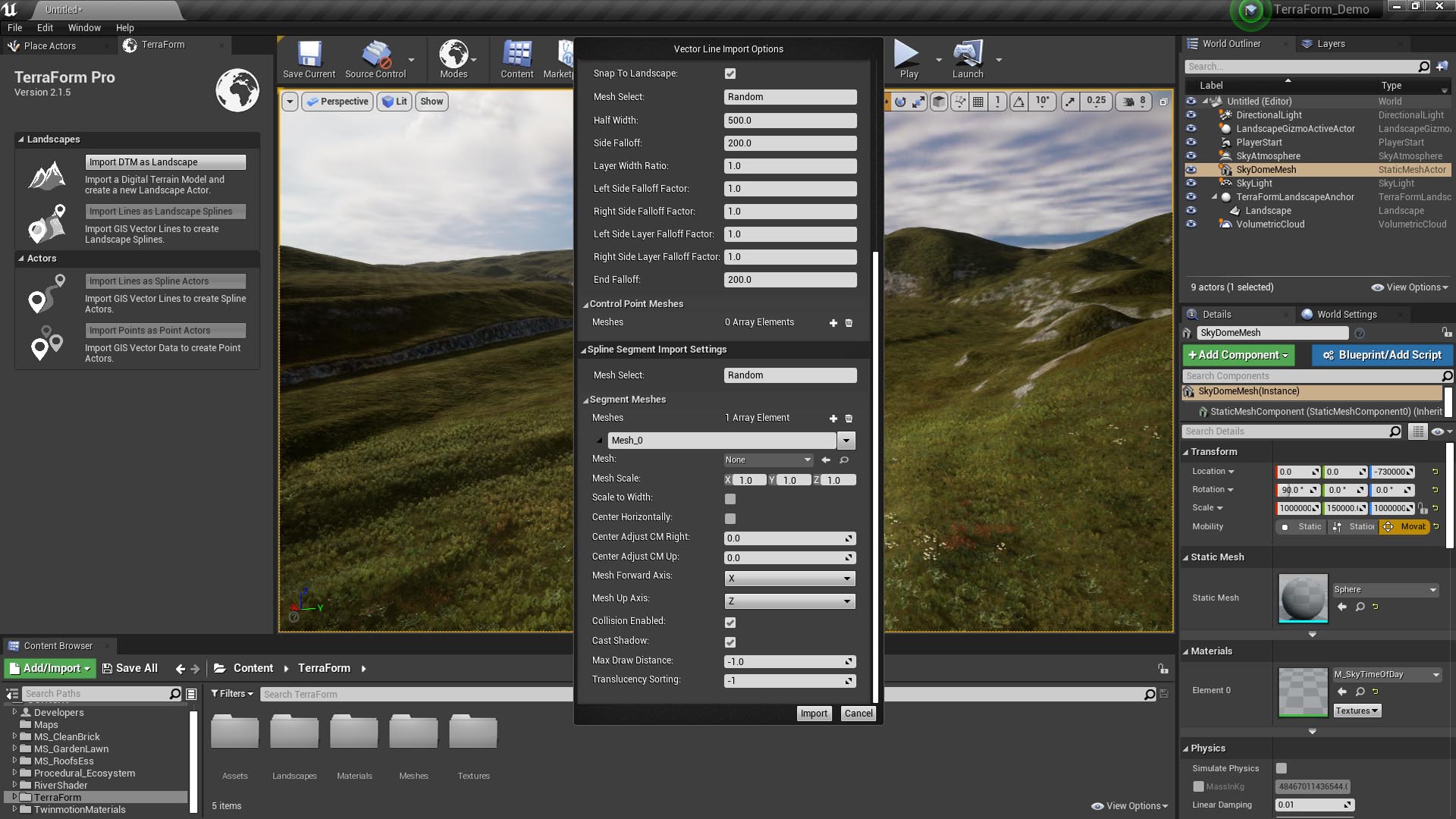Open the Window menu
Viewport: 1456px width, 819px height.
point(84,27)
